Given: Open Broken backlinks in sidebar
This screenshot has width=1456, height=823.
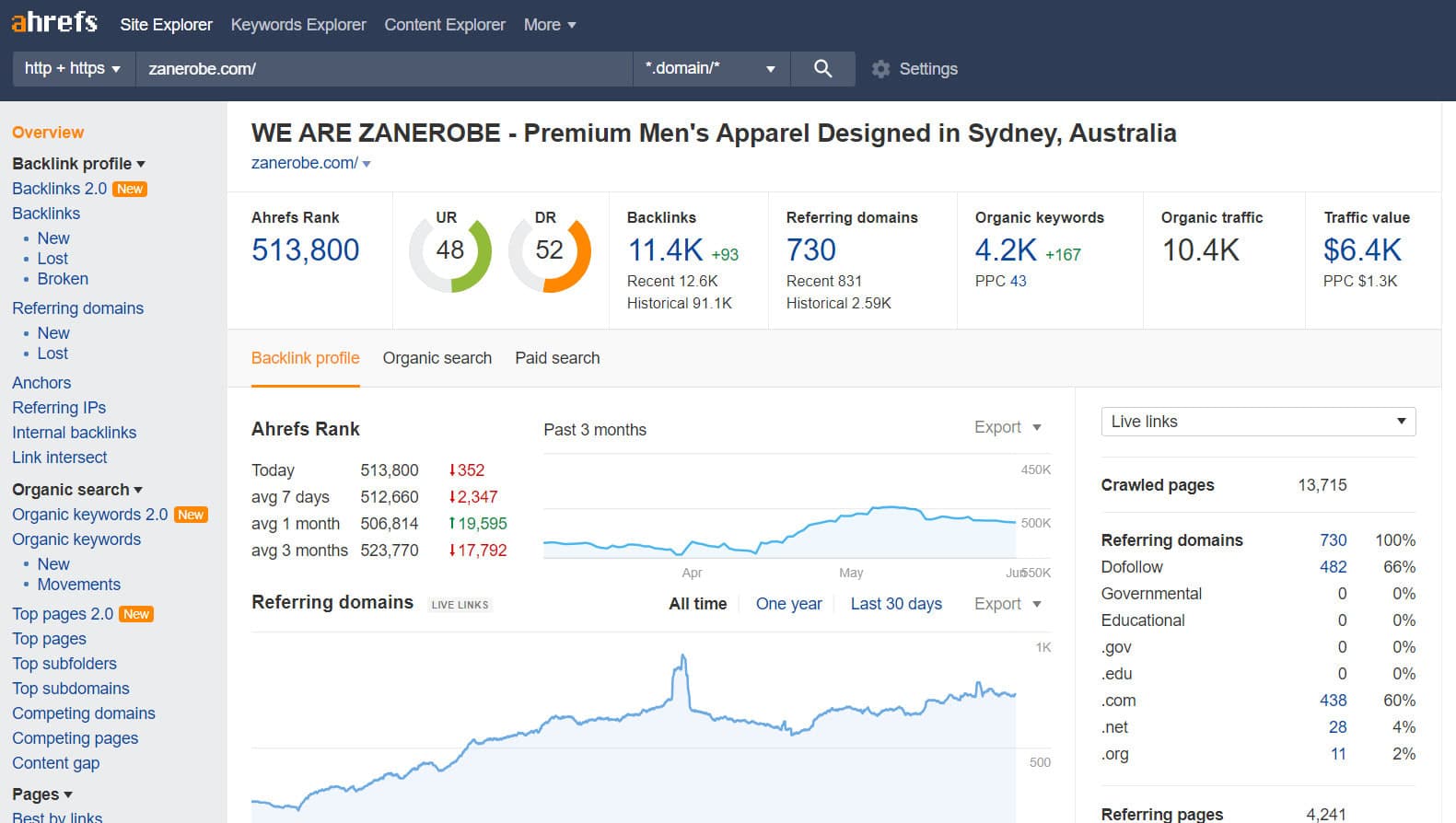Looking at the screenshot, I should coord(63,279).
